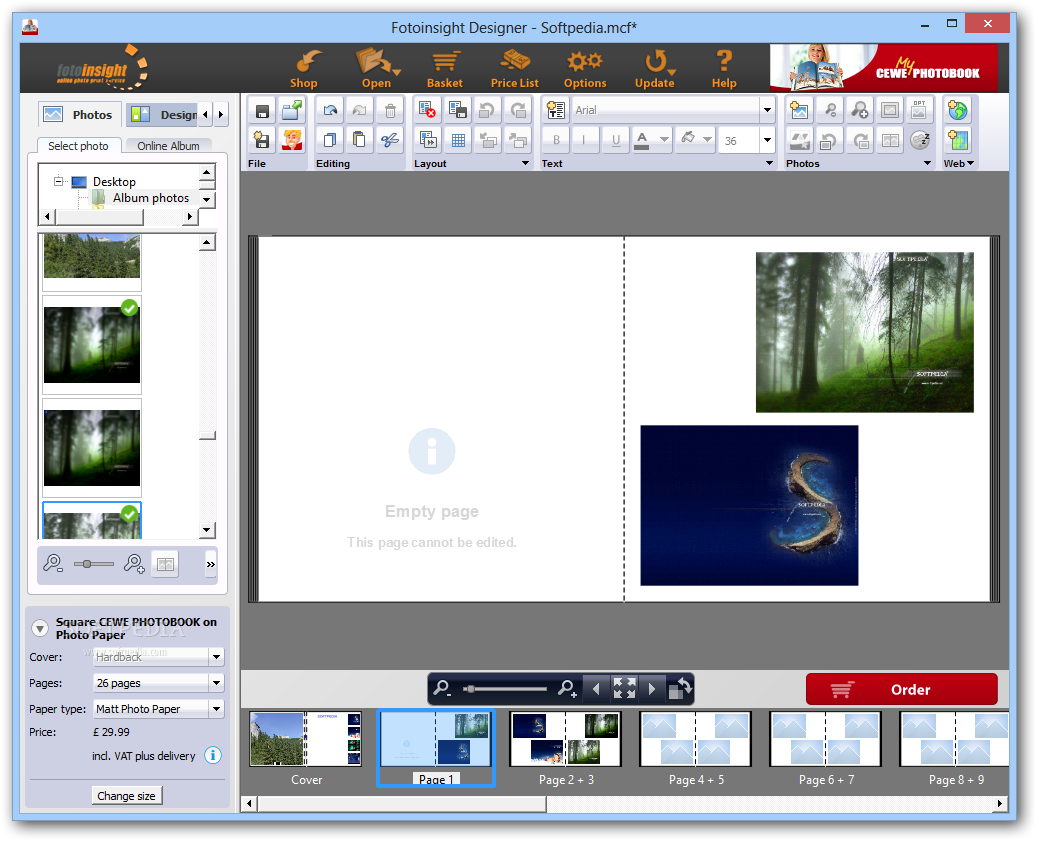Click the Save layout icon
This screenshot has width=1037, height=841.
pyautogui.click(x=458, y=110)
